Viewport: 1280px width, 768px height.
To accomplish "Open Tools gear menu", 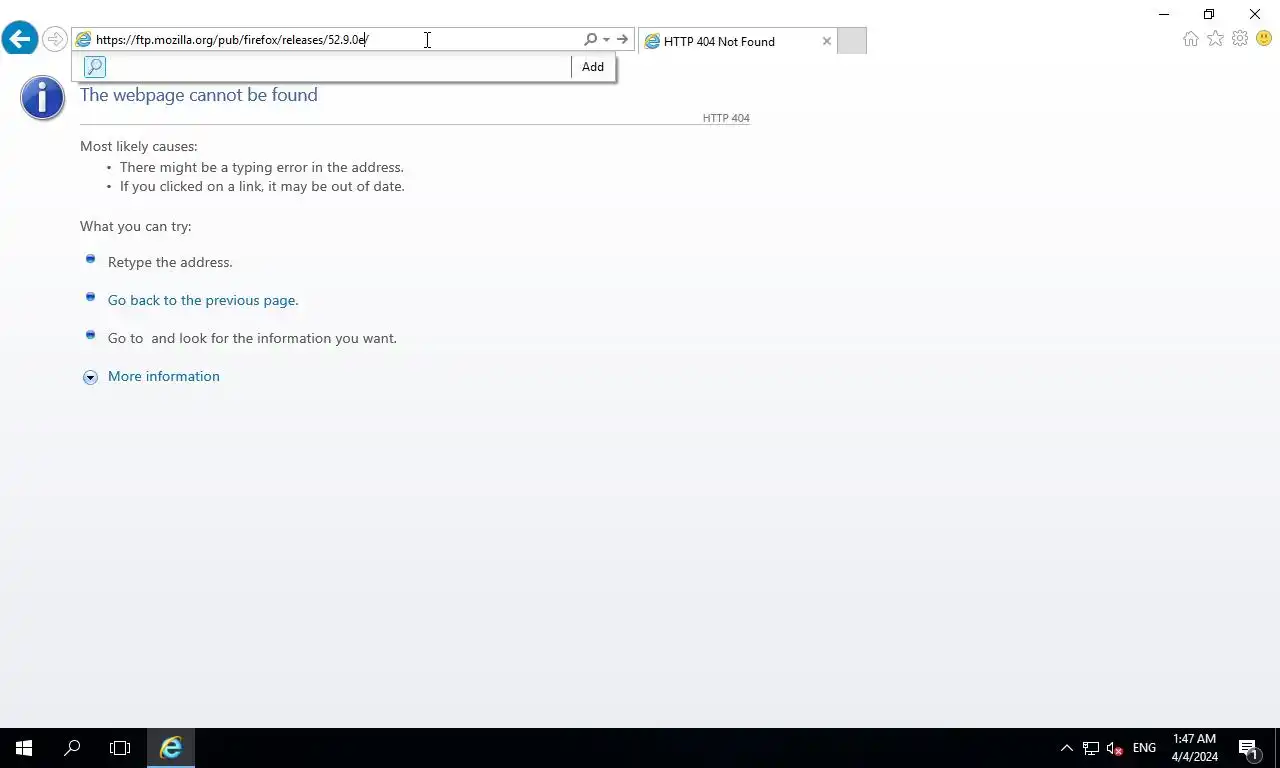I will pos(1240,38).
